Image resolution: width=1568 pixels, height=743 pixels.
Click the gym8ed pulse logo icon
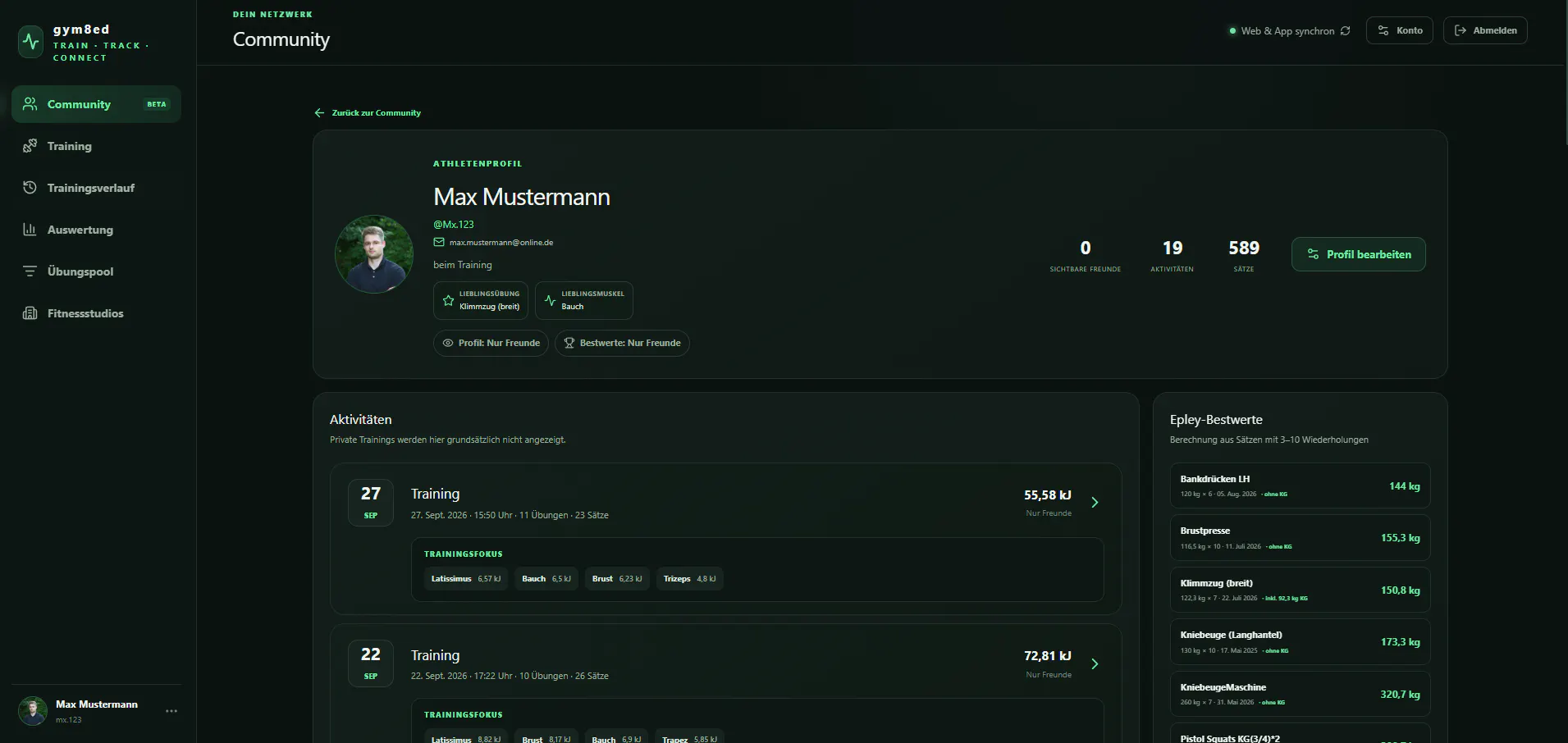click(31, 41)
